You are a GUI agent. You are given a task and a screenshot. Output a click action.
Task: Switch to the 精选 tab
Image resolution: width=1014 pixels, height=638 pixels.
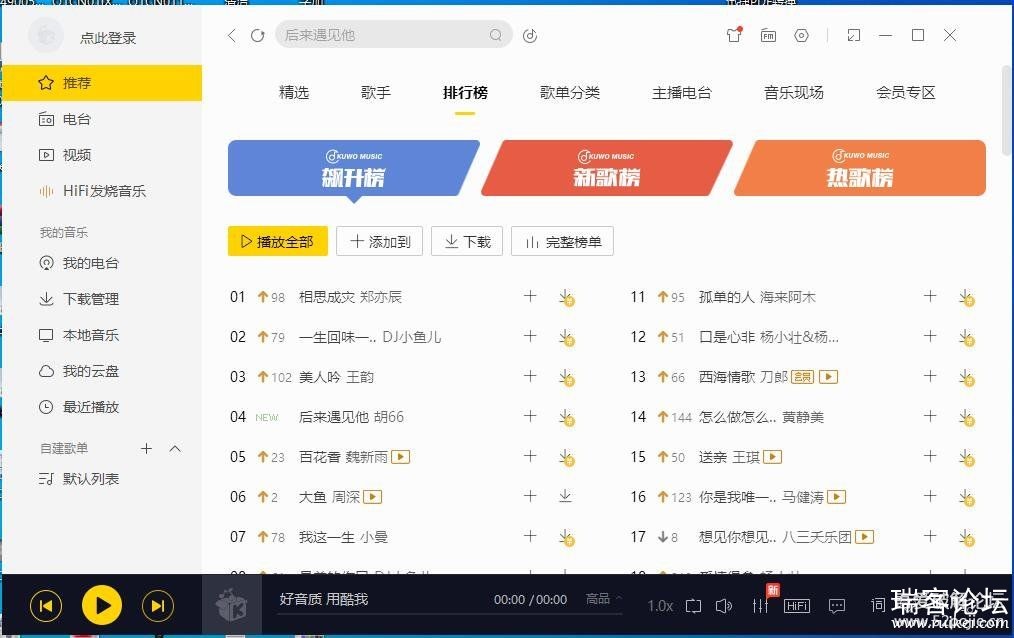[x=294, y=92]
